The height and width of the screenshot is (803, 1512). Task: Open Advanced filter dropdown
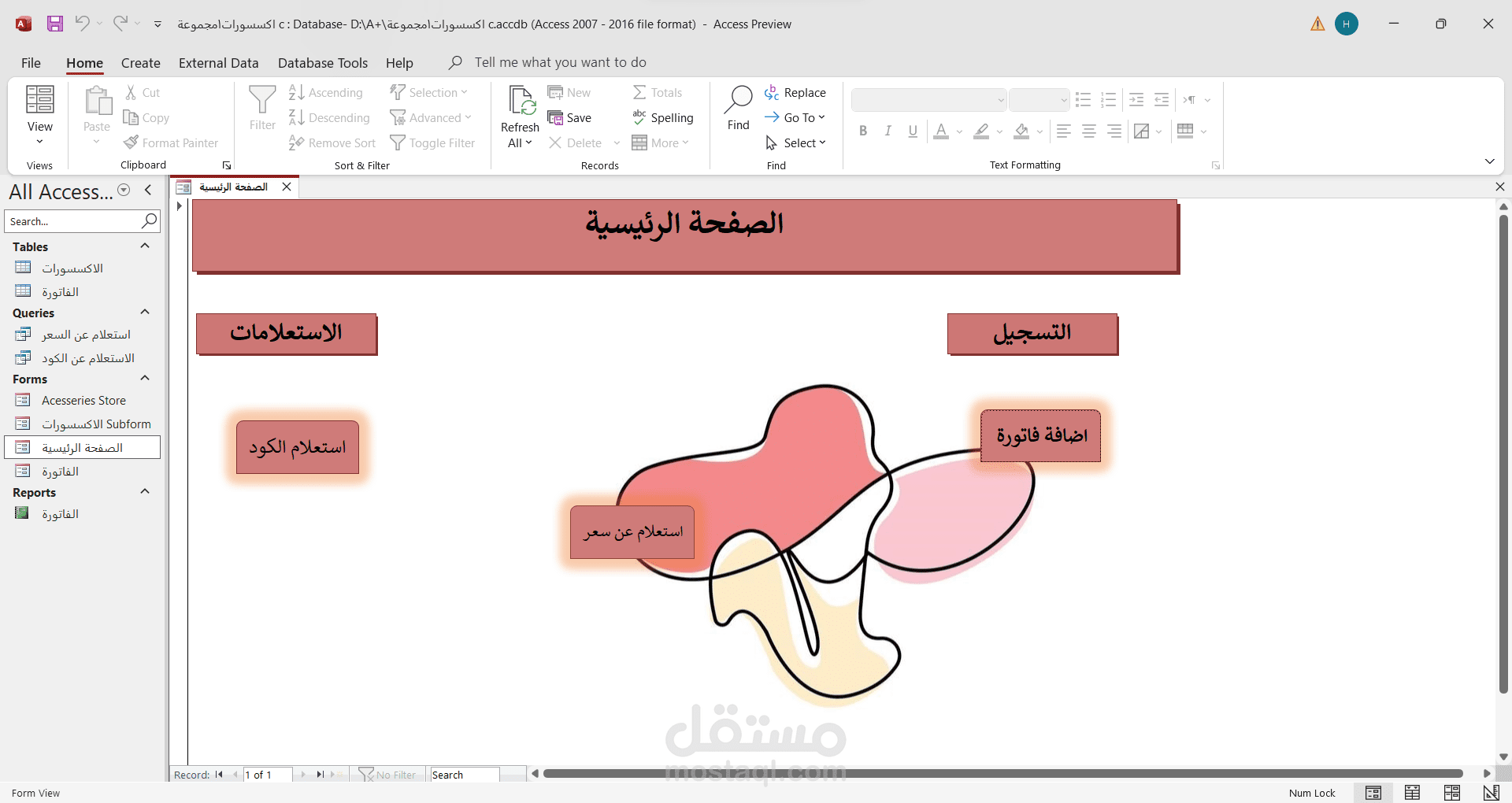pos(431,118)
